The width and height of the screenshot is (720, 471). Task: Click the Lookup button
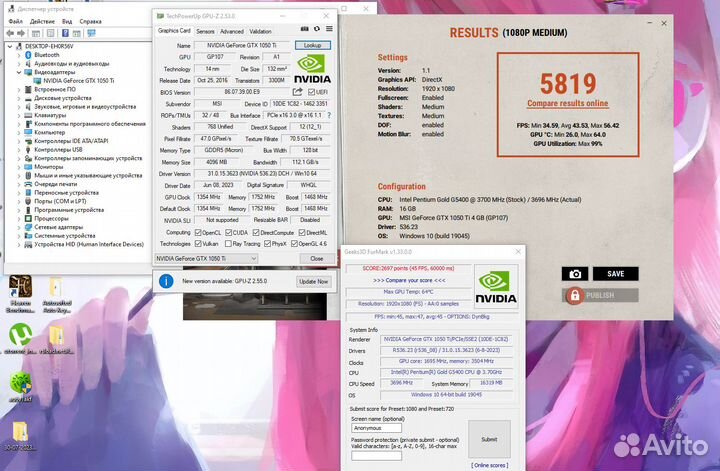coord(312,45)
